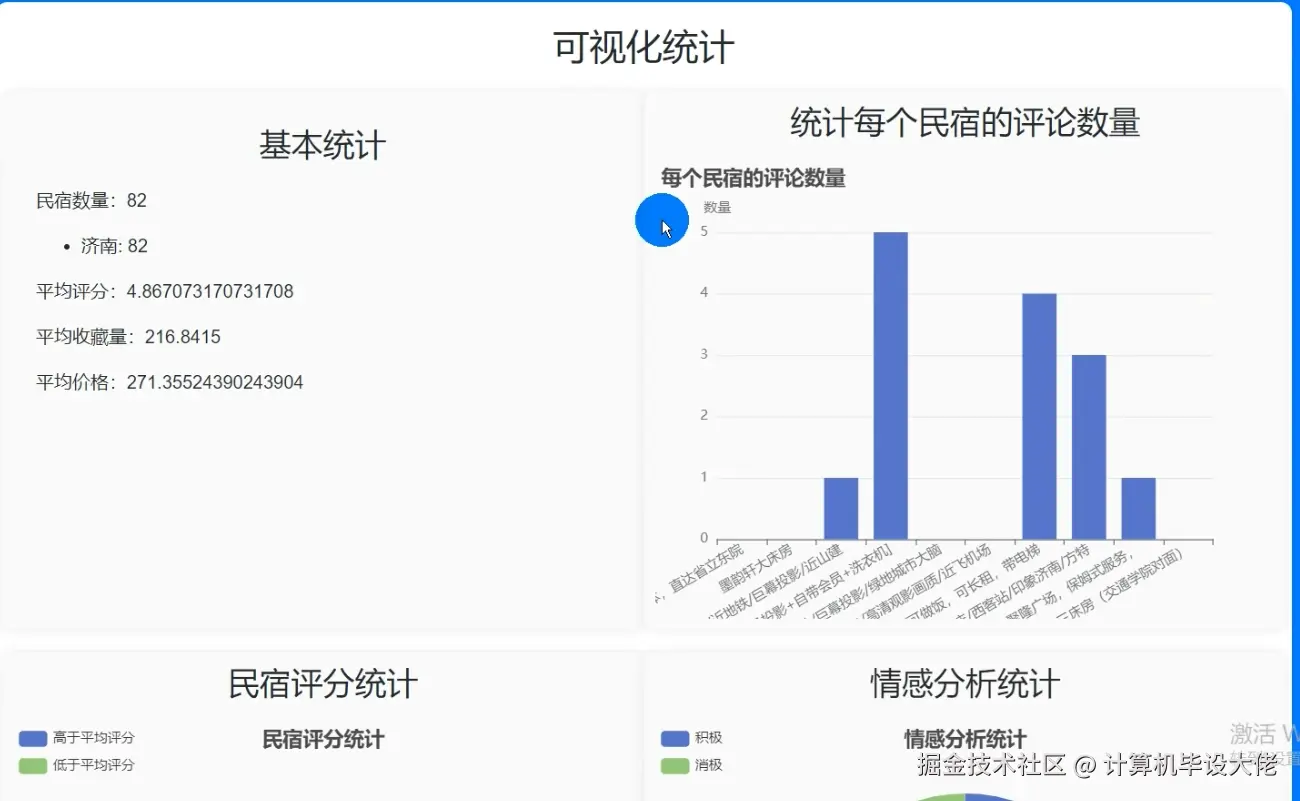Click the green swatch beside 消极
This screenshot has width=1300, height=801.
[x=673, y=764]
